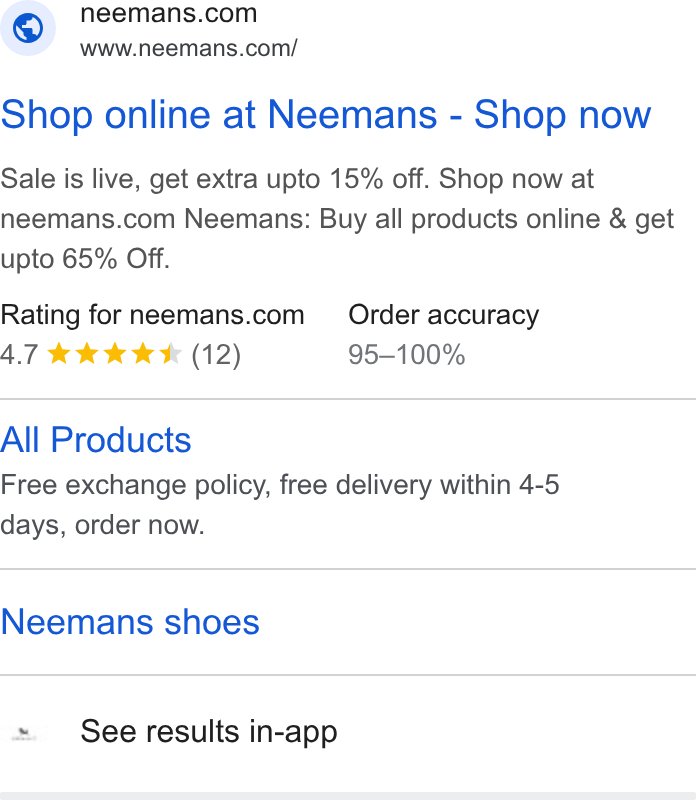The image size is (696, 800).
Task: Click the upto 65% Off text
Action: coord(85,259)
